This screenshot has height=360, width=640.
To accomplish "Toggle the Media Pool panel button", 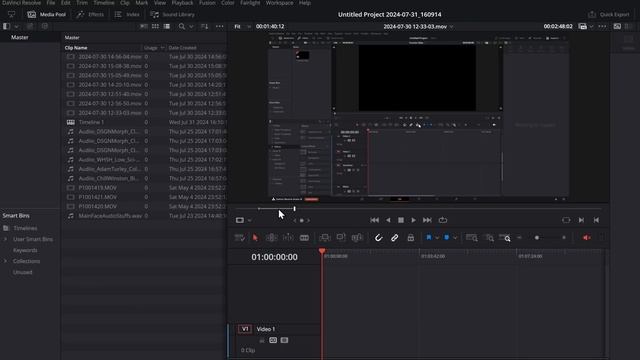I will point(47,14).
